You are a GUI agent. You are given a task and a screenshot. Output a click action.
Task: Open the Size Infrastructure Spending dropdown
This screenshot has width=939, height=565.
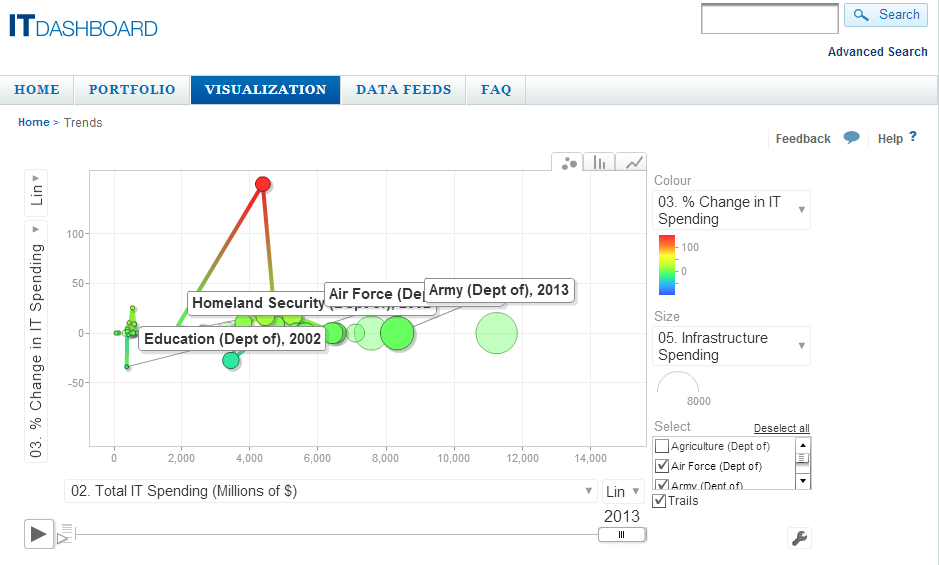tap(732, 346)
